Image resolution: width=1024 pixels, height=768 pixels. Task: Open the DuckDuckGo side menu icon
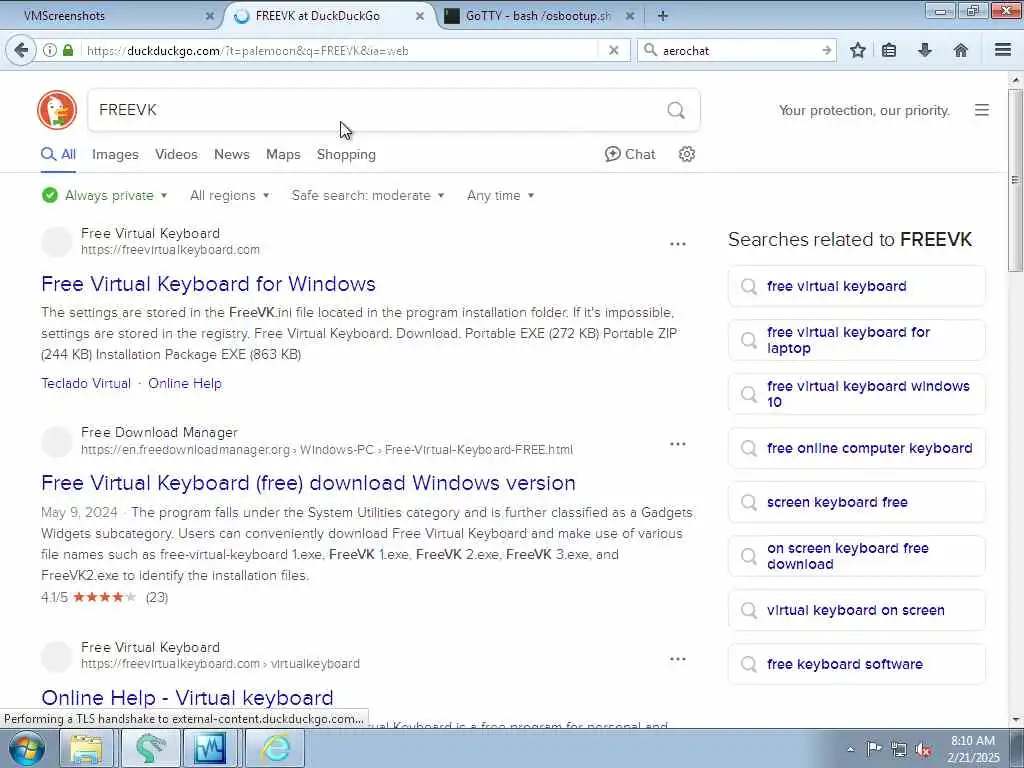coord(982,110)
